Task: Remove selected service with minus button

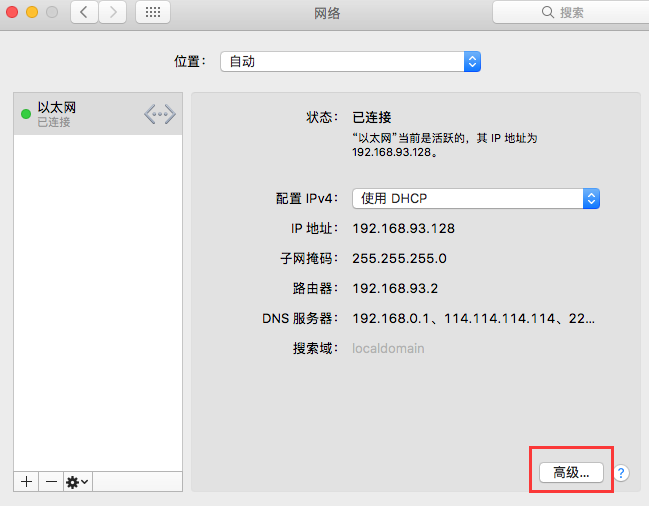Action: click(51, 482)
